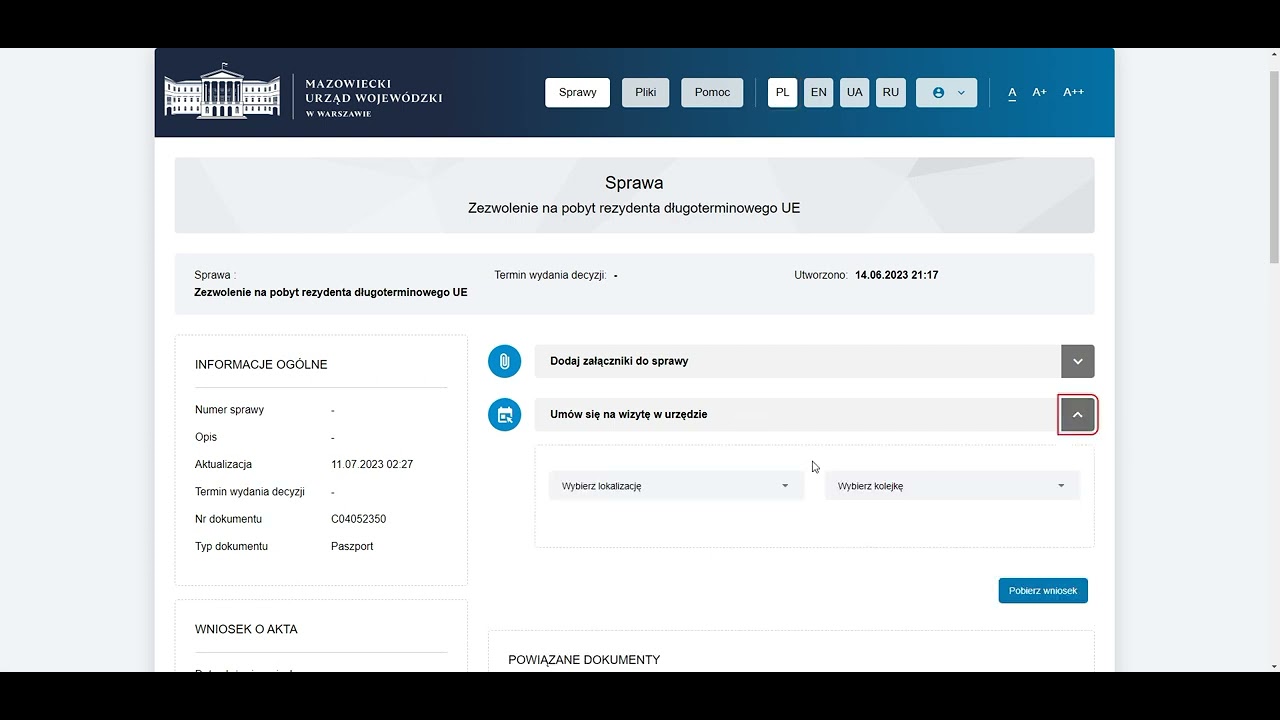Switch language to English EN

[x=818, y=92]
